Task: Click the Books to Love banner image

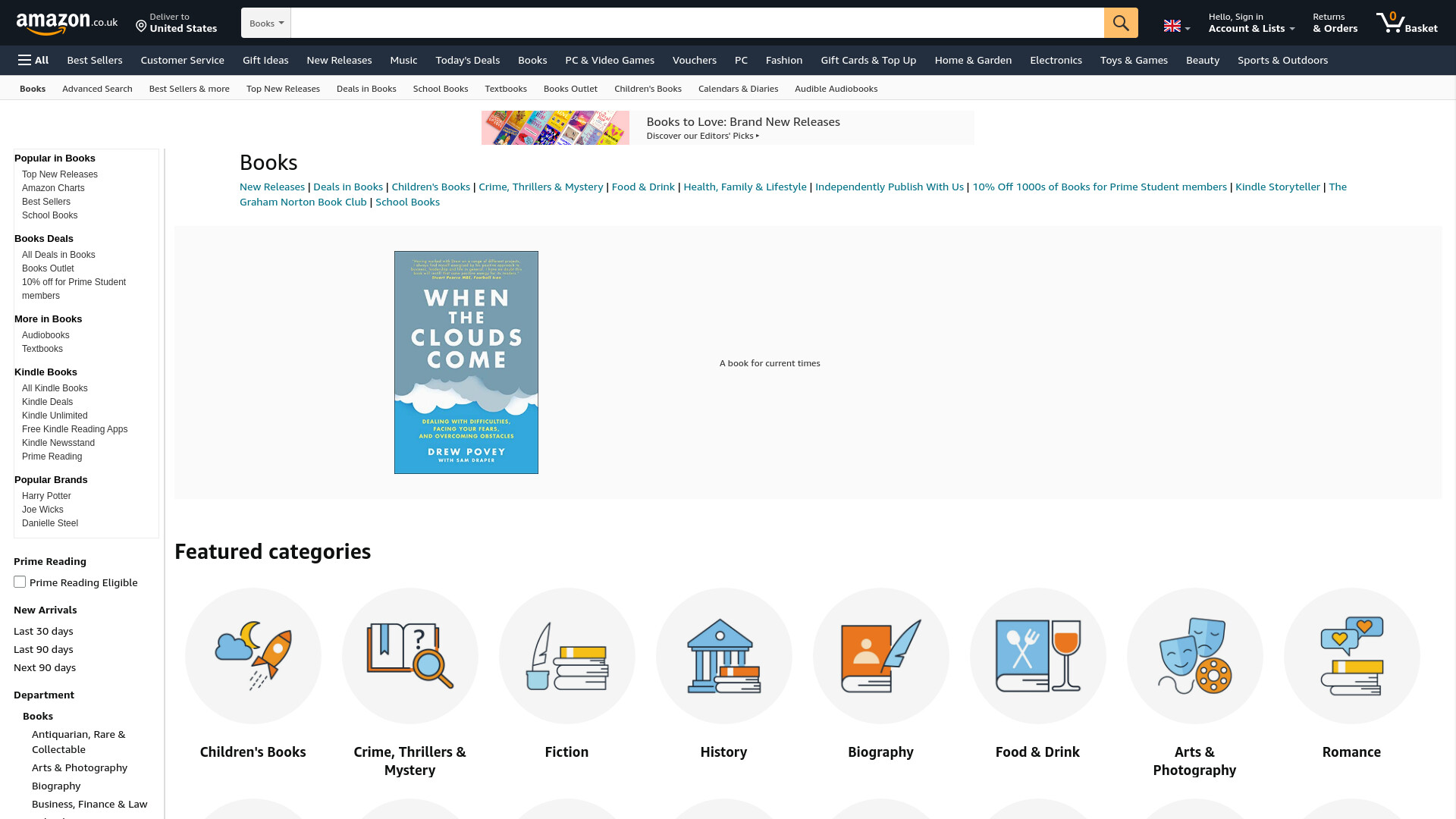Action: (555, 127)
